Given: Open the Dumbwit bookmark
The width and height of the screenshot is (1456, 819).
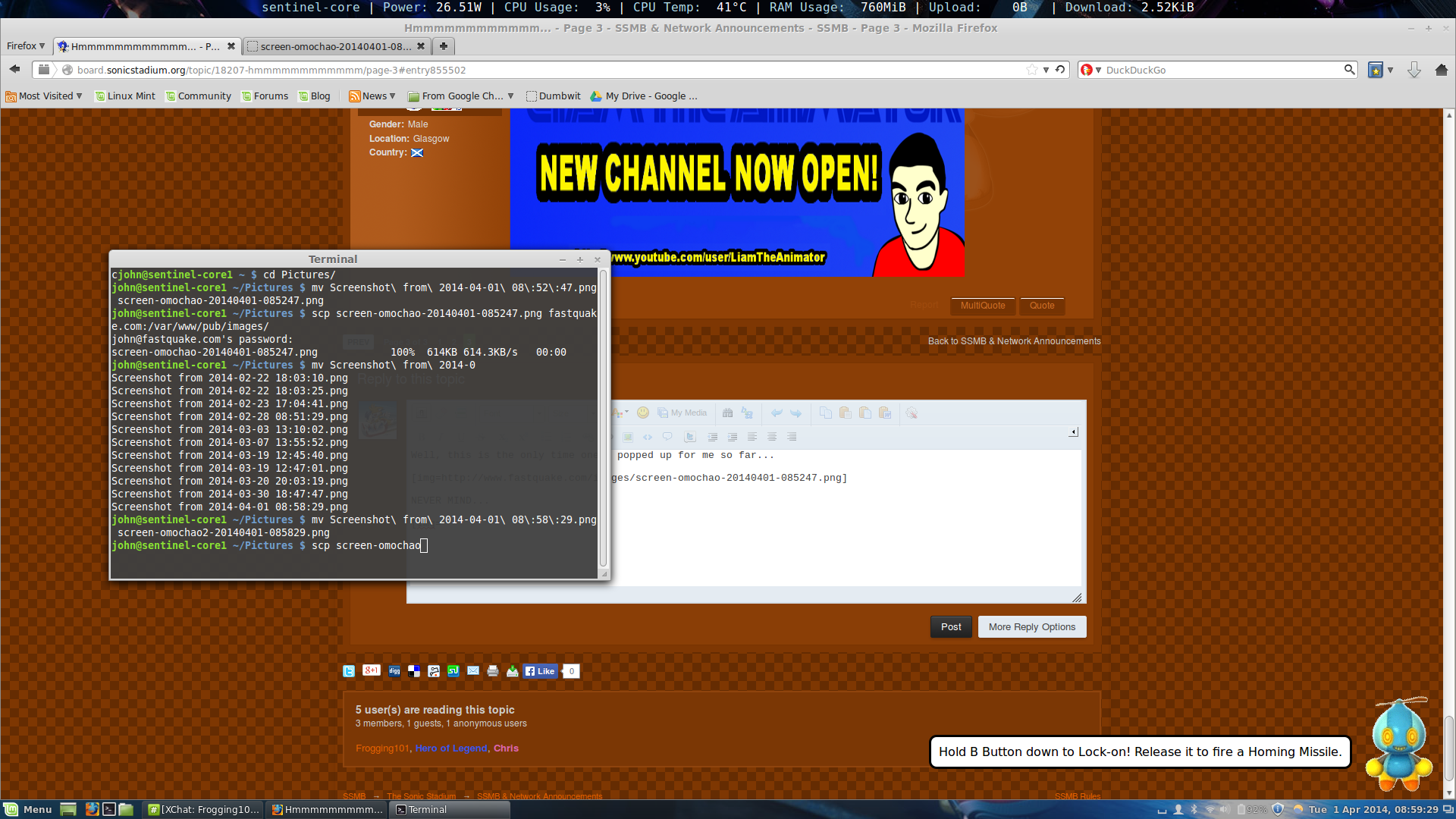Looking at the screenshot, I should (x=554, y=96).
